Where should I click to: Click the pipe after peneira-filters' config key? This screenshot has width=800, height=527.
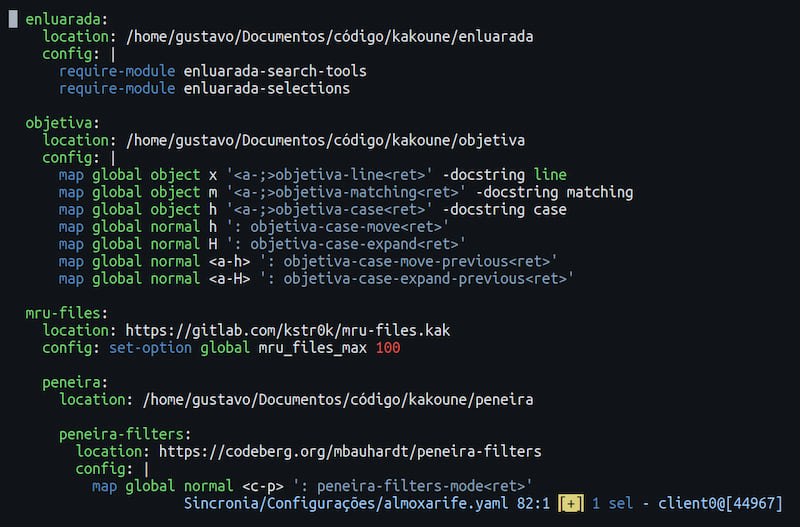(x=146, y=468)
